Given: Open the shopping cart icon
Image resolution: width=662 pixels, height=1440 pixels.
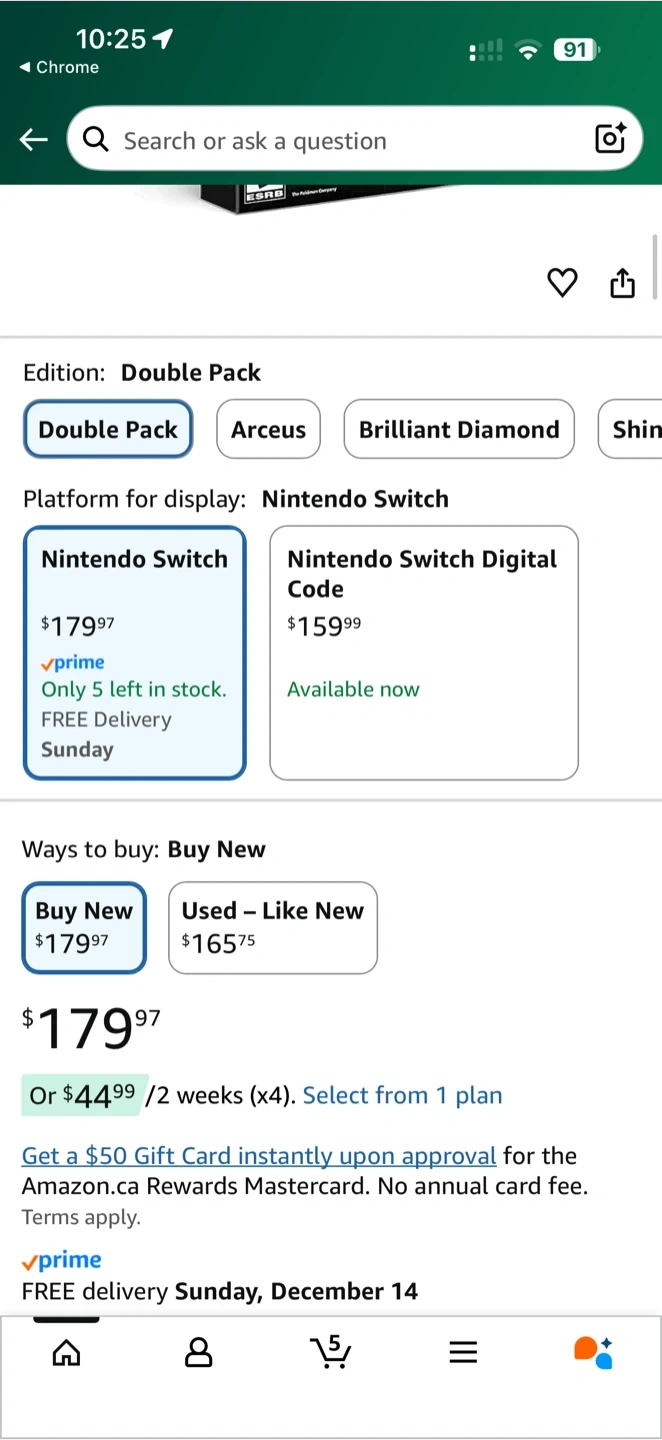Looking at the screenshot, I should click(330, 1352).
